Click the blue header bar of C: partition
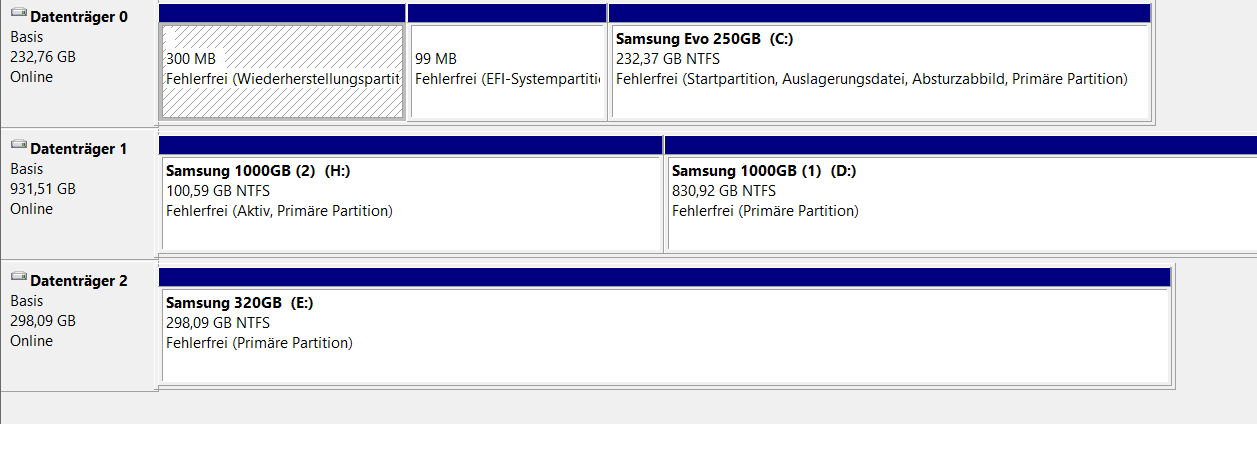This screenshot has width=1257, height=461. (880, 13)
